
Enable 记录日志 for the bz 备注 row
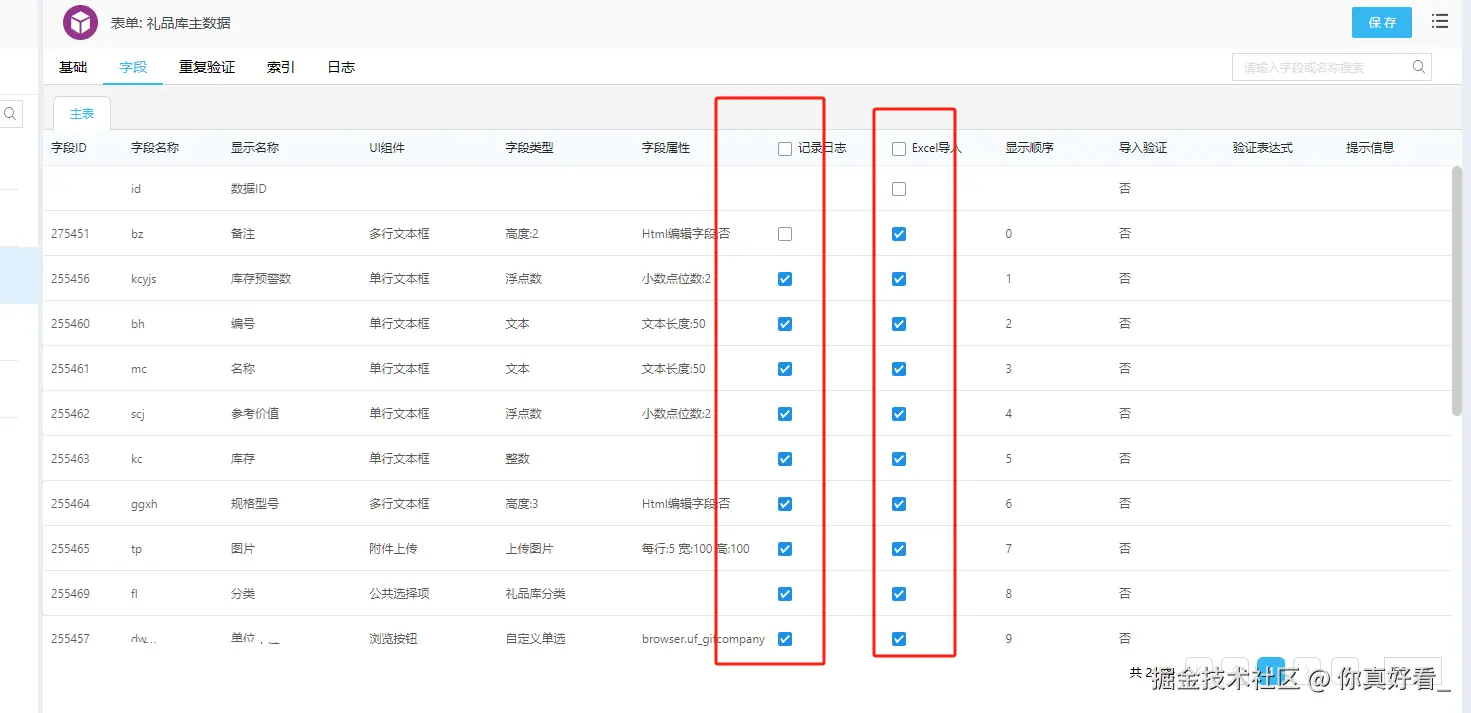(785, 234)
